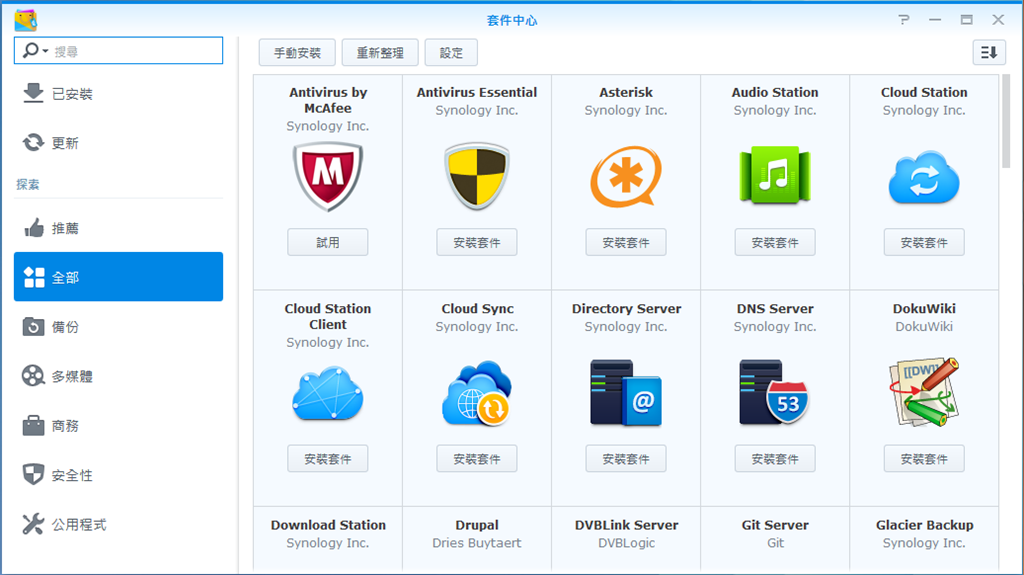The width and height of the screenshot is (1024, 575).
Task: Select the 商務 business category
Action: pyautogui.click(x=118, y=426)
